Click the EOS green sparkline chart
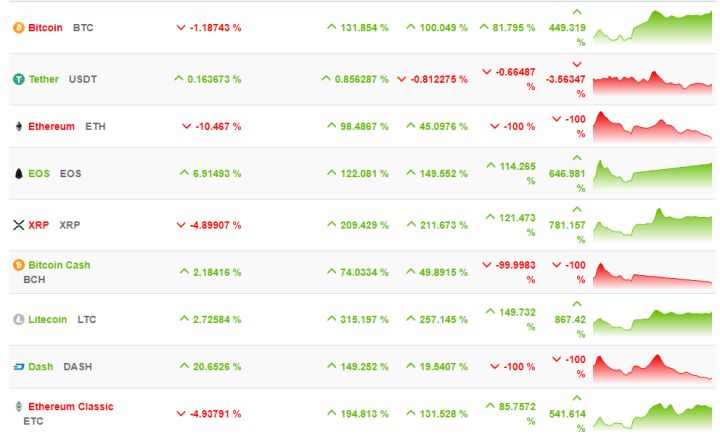 (x=652, y=174)
